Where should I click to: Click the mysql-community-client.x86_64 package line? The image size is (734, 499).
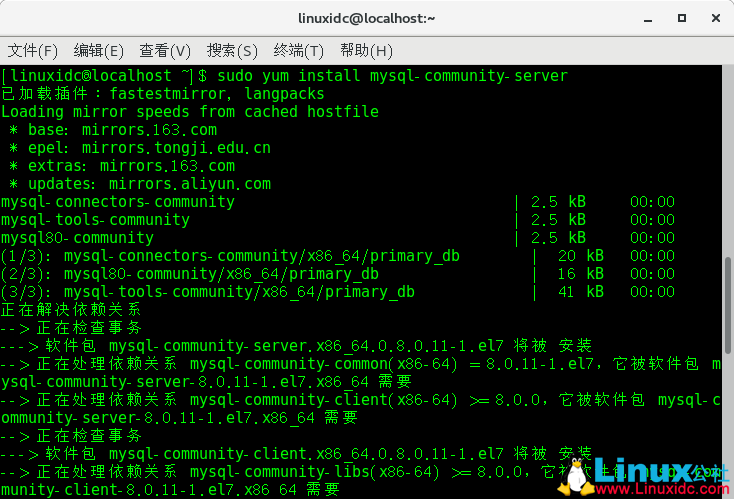coord(296,454)
